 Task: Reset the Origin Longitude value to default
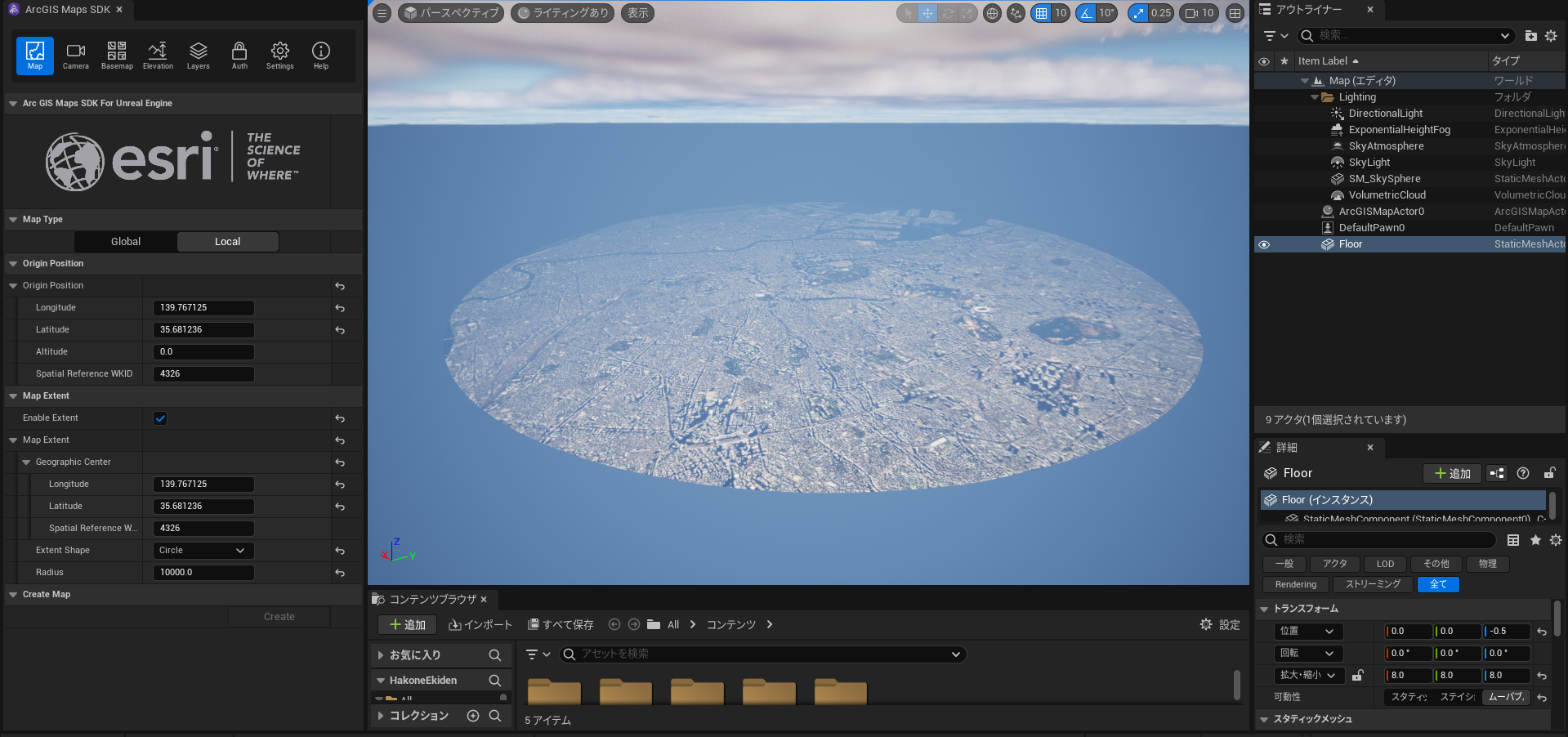point(340,308)
